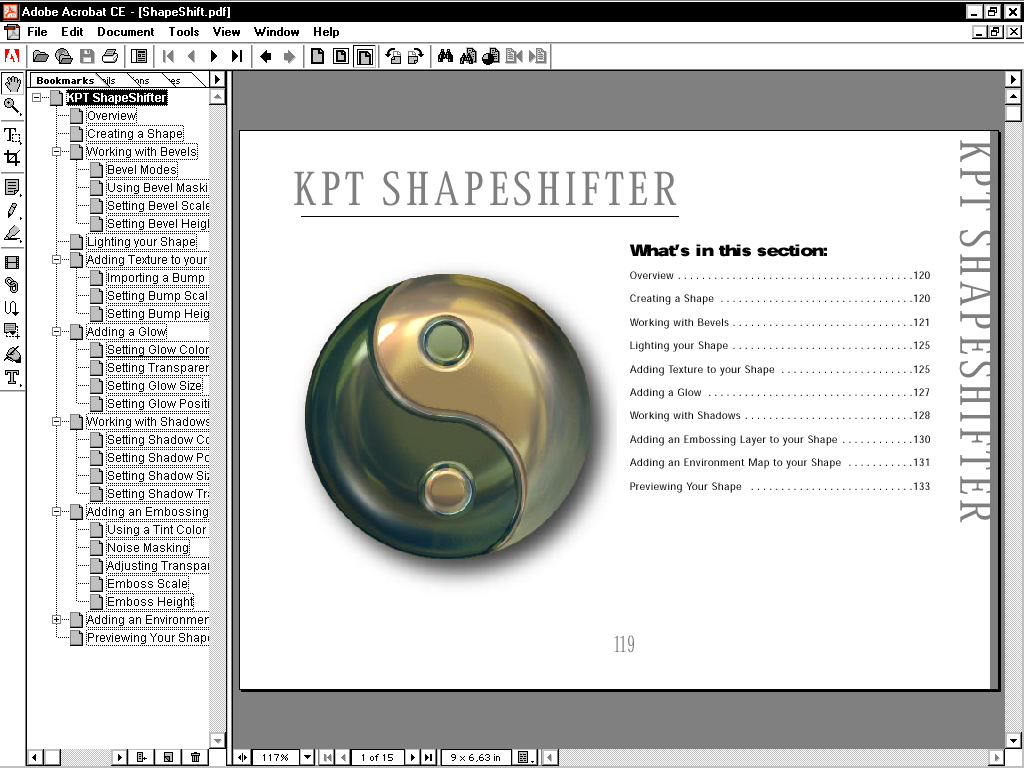Click the trash delete bookmark icon
This screenshot has width=1024, height=768.
point(195,758)
